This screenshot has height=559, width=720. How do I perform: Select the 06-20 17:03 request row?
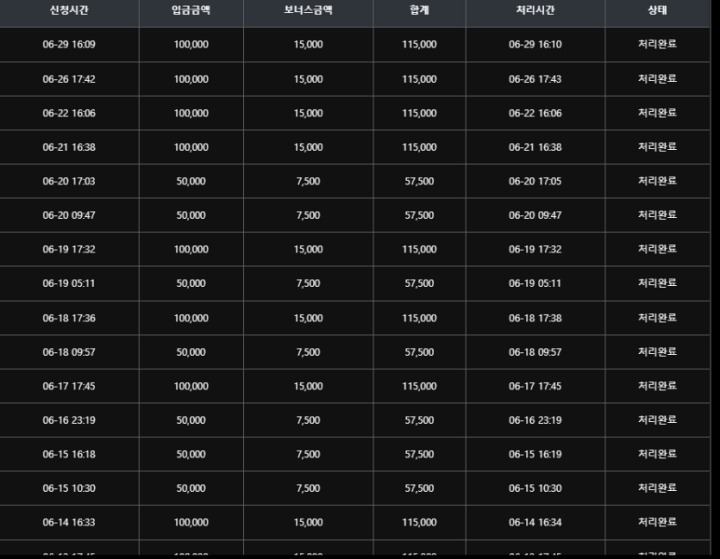coord(355,181)
